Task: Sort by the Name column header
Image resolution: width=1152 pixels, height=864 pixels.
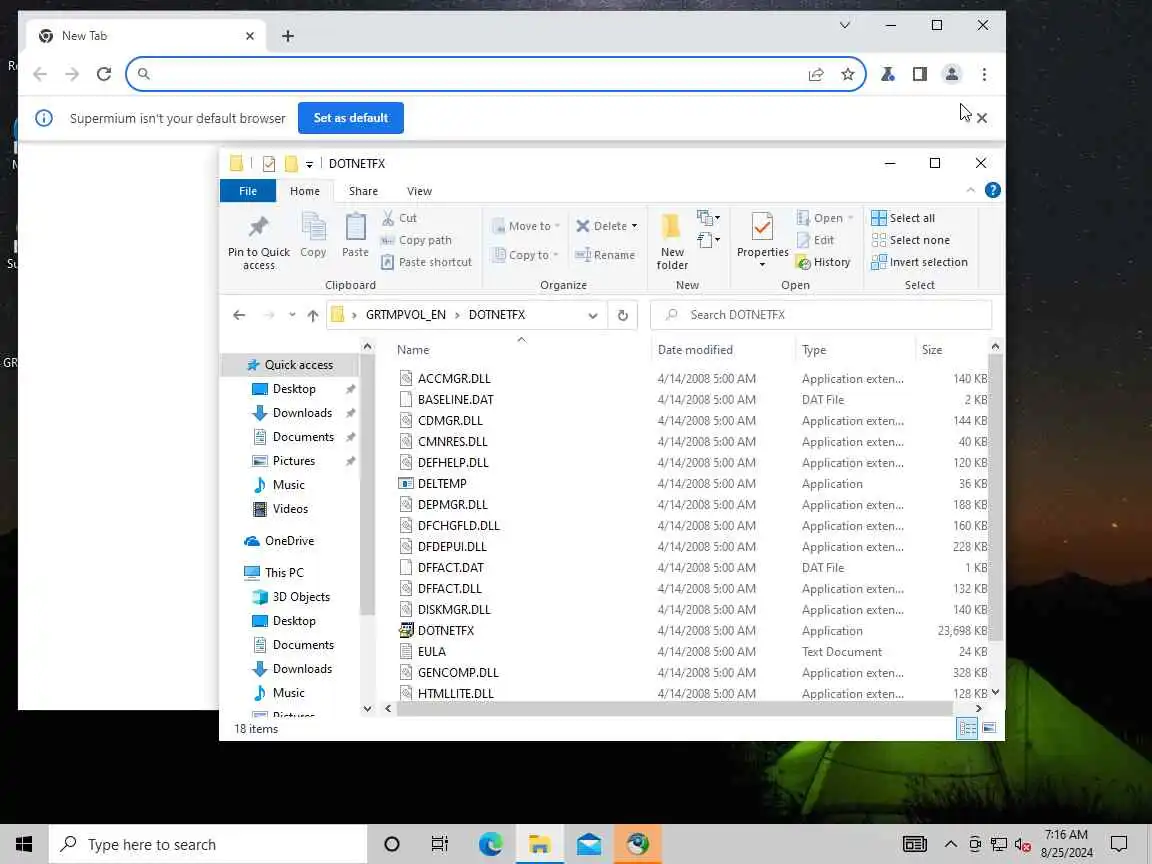Action: [413, 350]
